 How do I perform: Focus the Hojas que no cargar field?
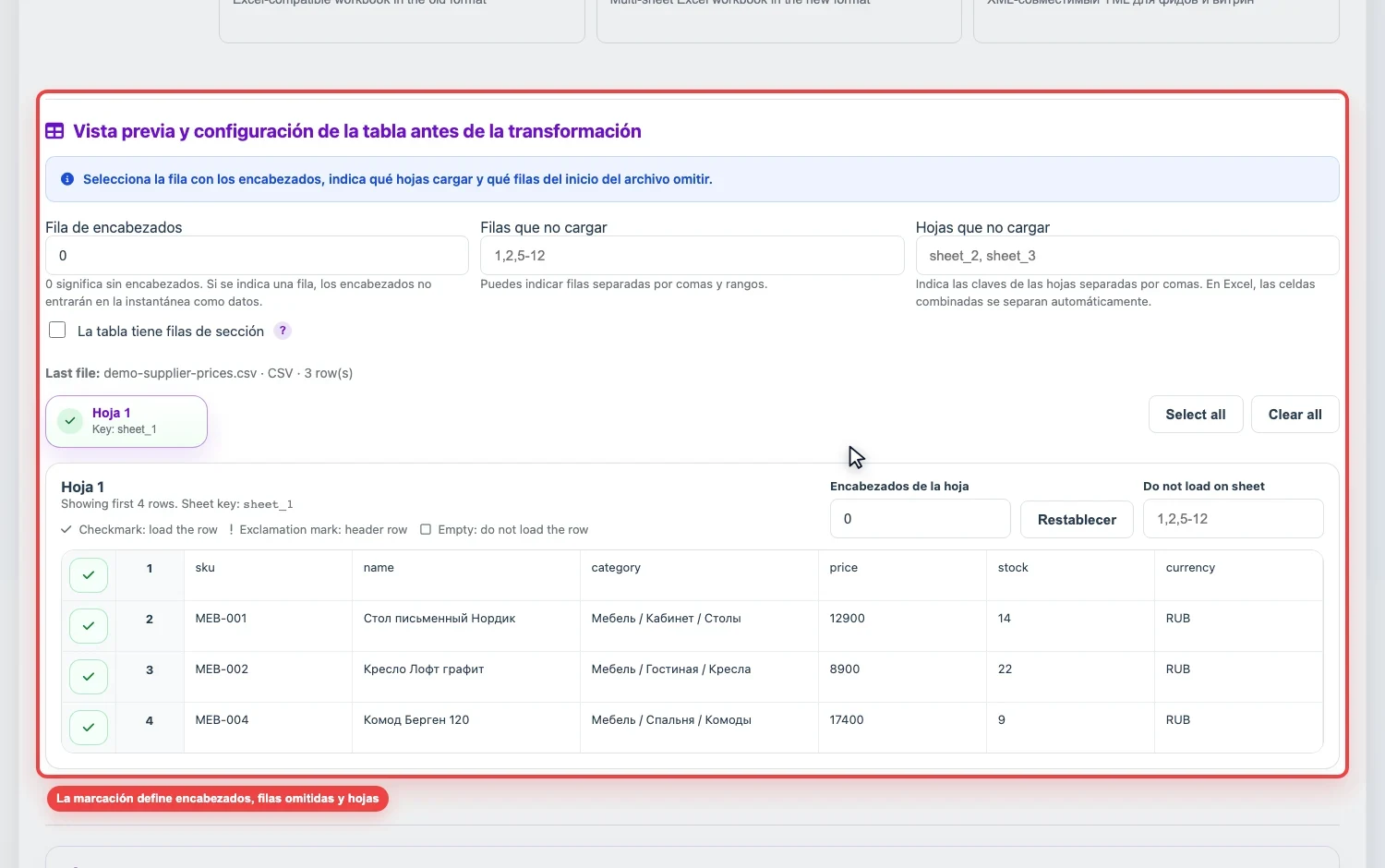click(1127, 255)
